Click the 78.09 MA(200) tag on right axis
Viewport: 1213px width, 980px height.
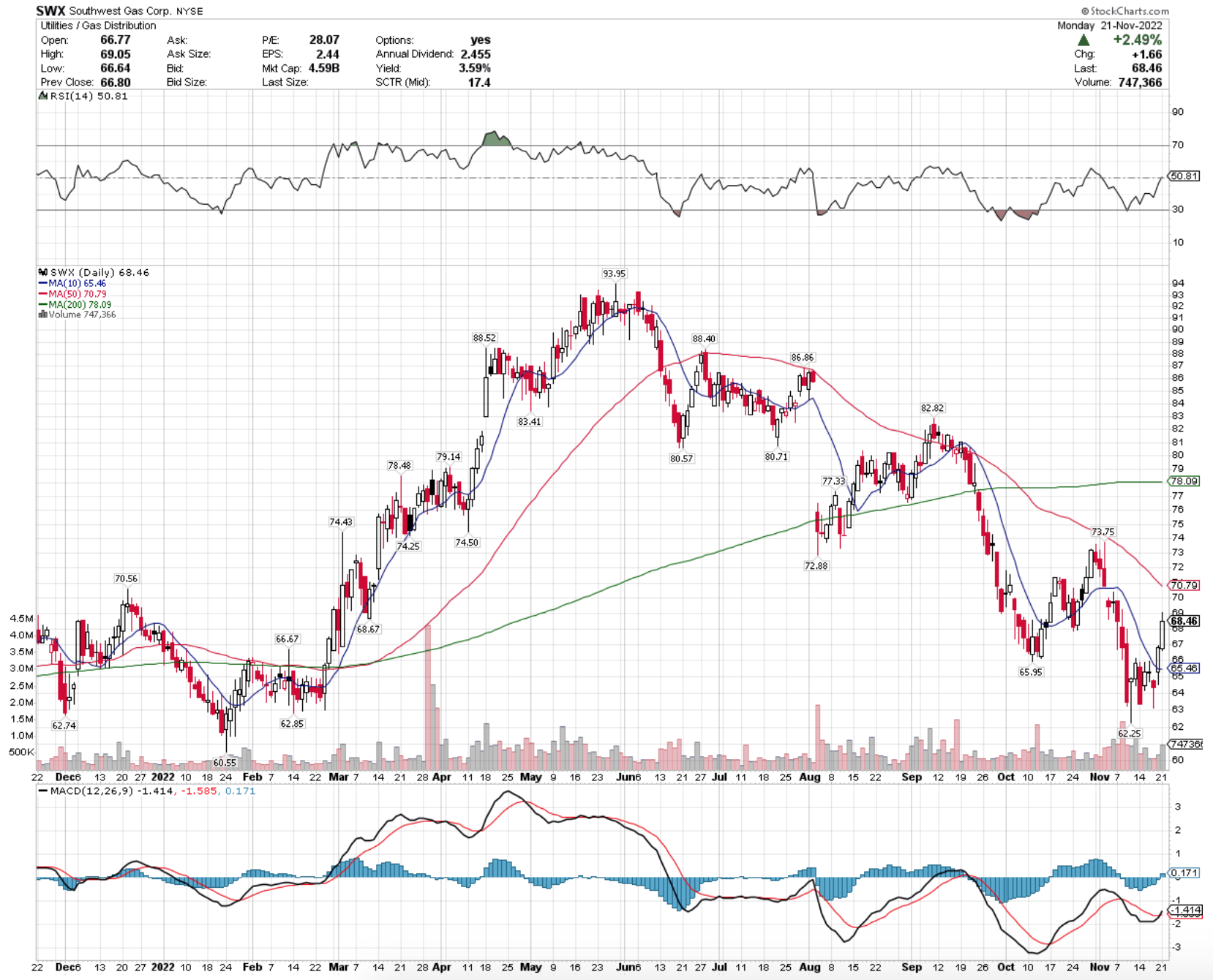(1184, 481)
